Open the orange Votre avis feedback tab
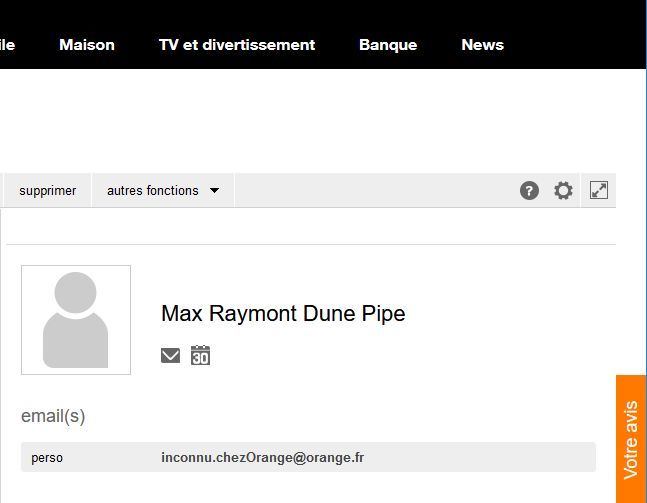Viewport: 647px width, 503px height. (631, 439)
